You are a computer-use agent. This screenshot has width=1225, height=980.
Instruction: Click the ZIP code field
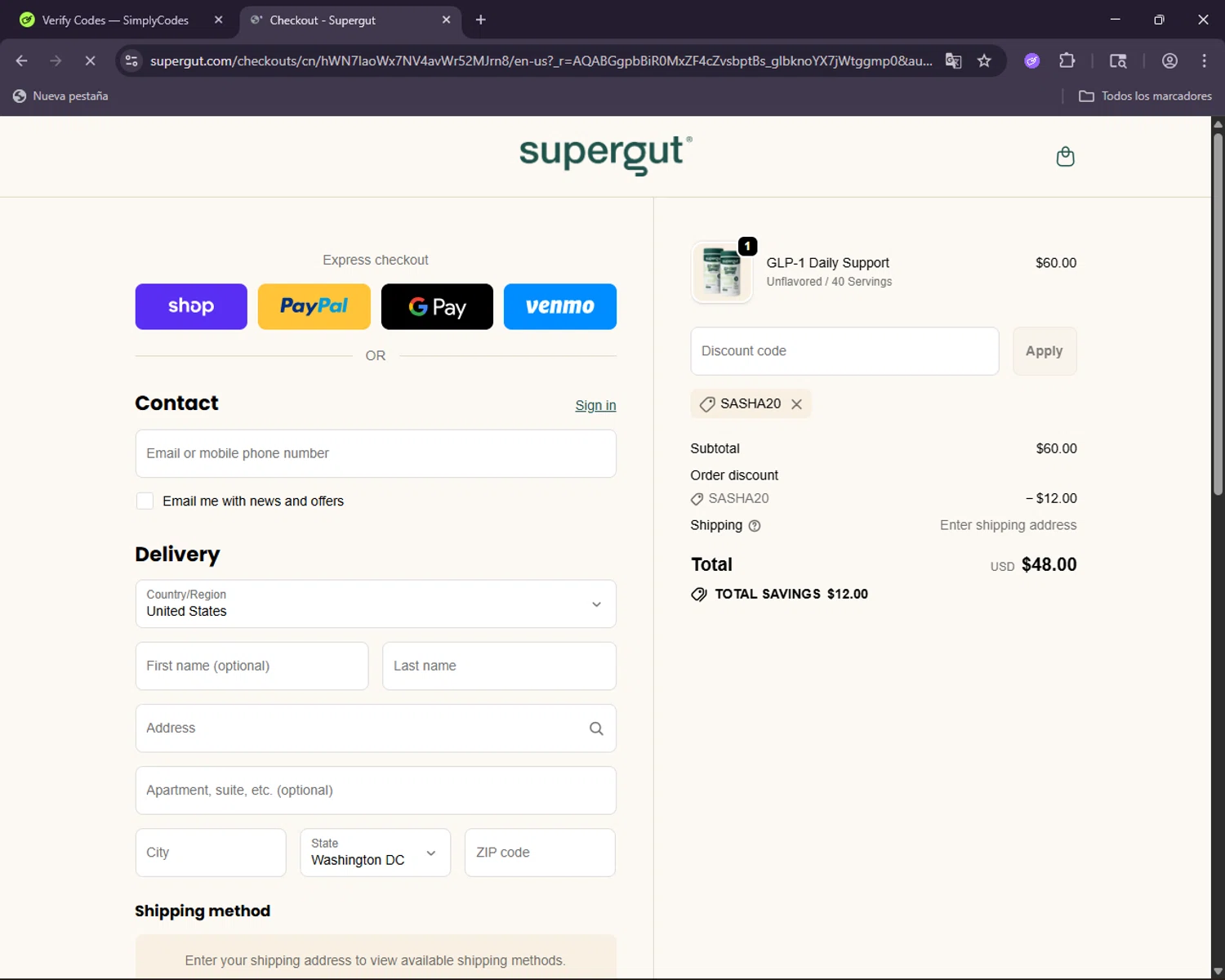coord(540,853)
